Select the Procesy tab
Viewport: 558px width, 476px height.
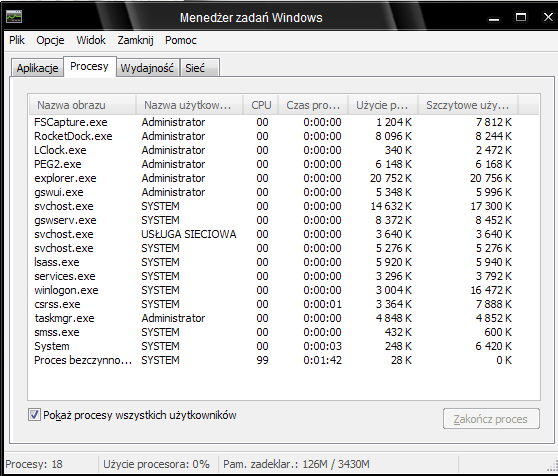[x=89, y=66]
